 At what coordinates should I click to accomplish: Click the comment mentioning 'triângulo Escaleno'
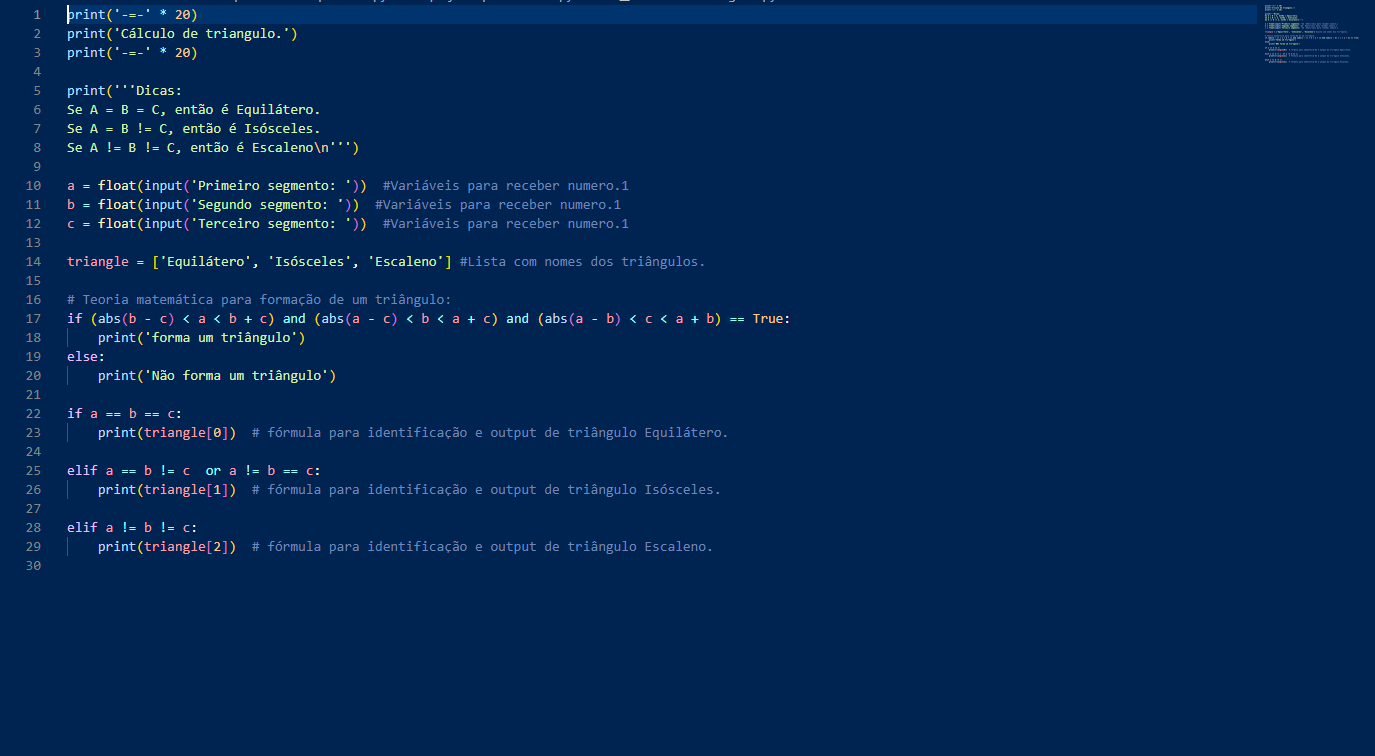coord(482,547)
